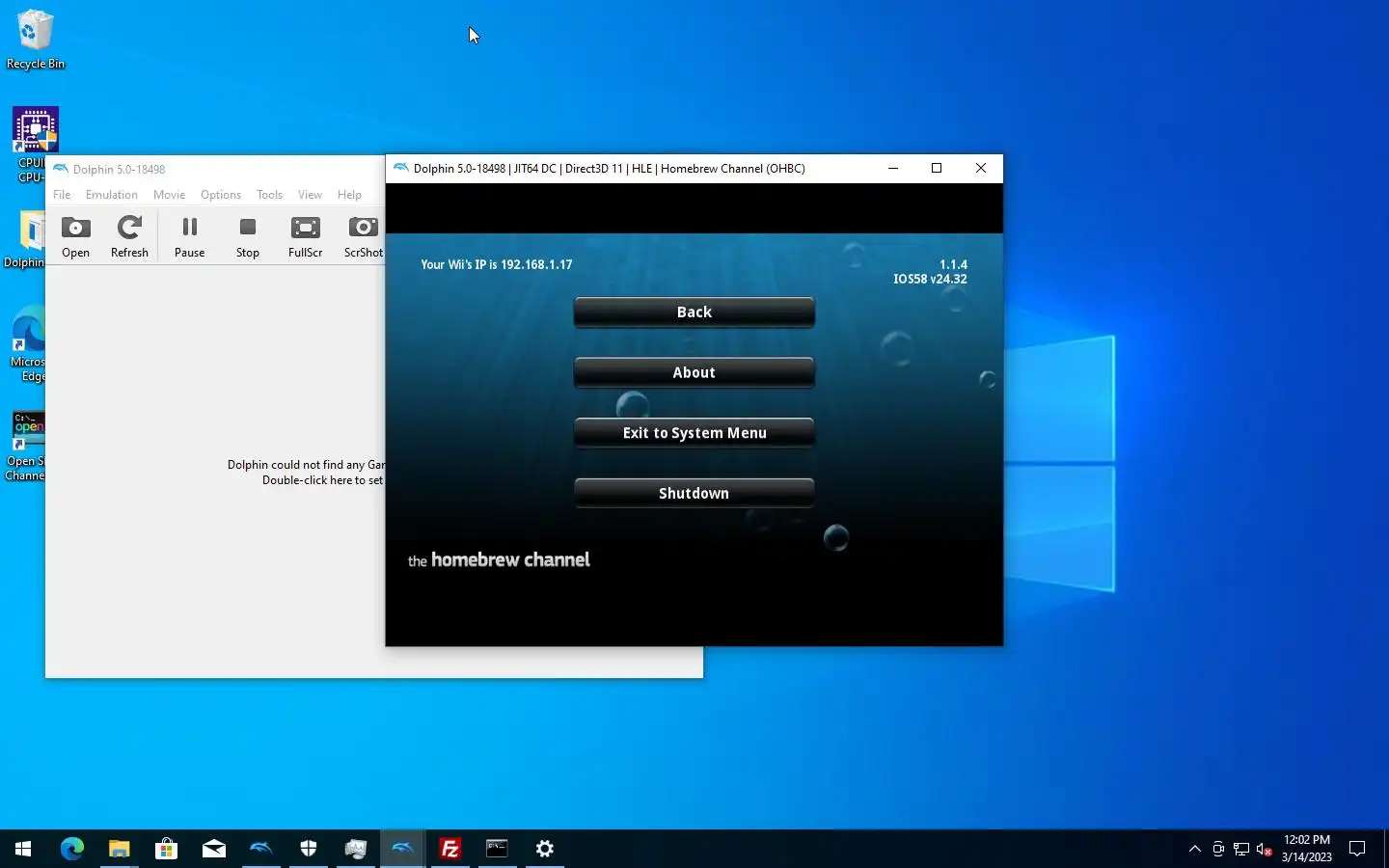1389x868 pixels.
Task: Stop emulation using the Stop icon
Action: coord(248,237)
